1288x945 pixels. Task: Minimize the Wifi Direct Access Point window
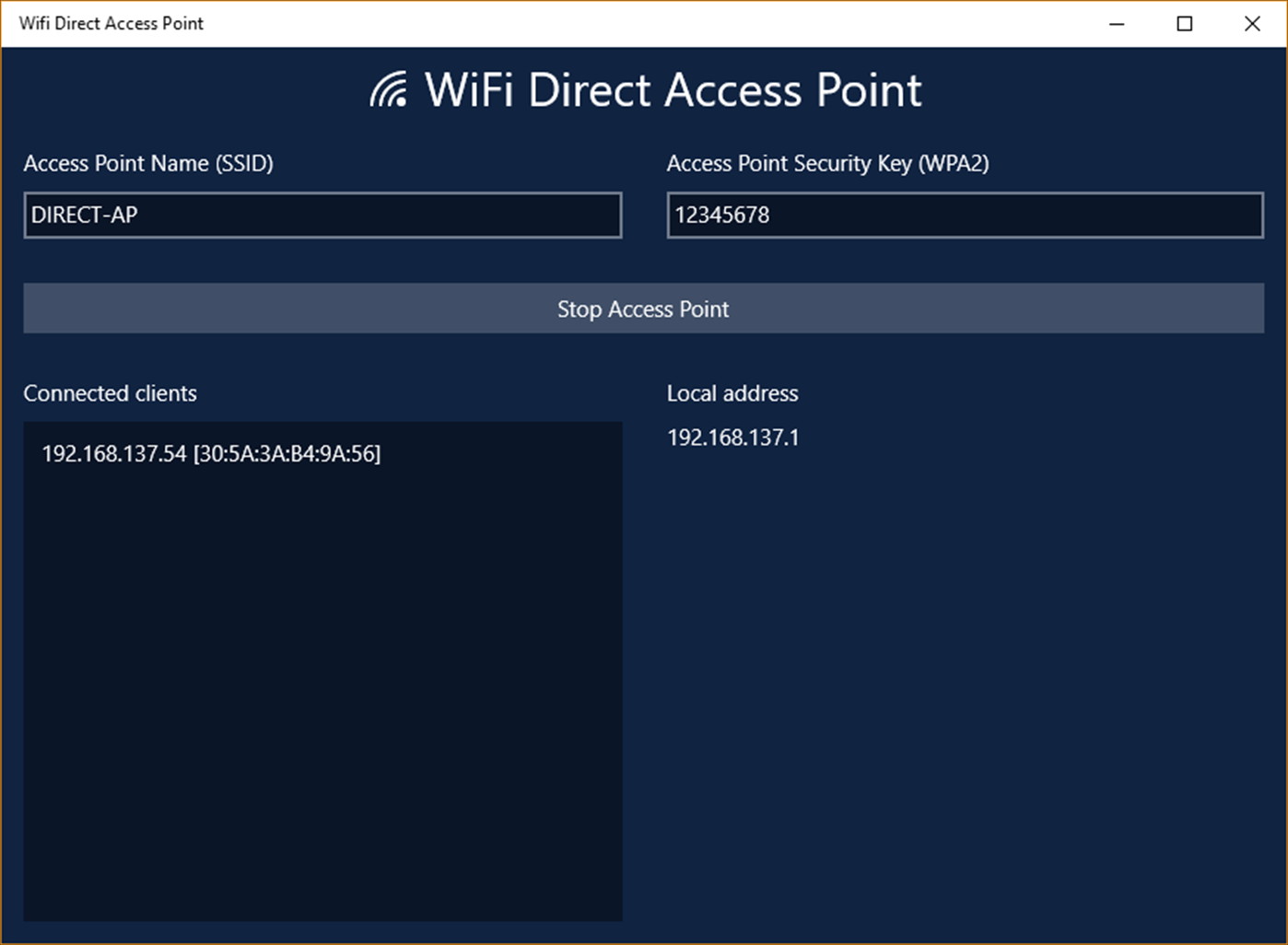[1117, 24]
